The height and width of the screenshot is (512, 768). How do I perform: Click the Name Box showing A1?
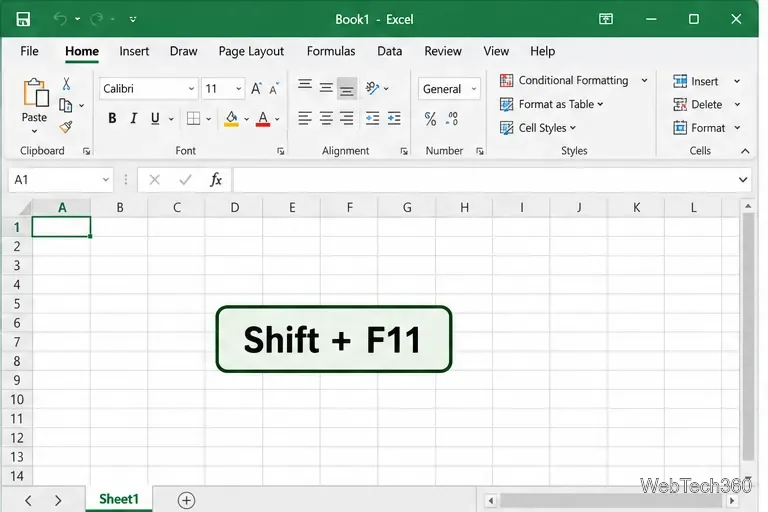pos(61,180)
